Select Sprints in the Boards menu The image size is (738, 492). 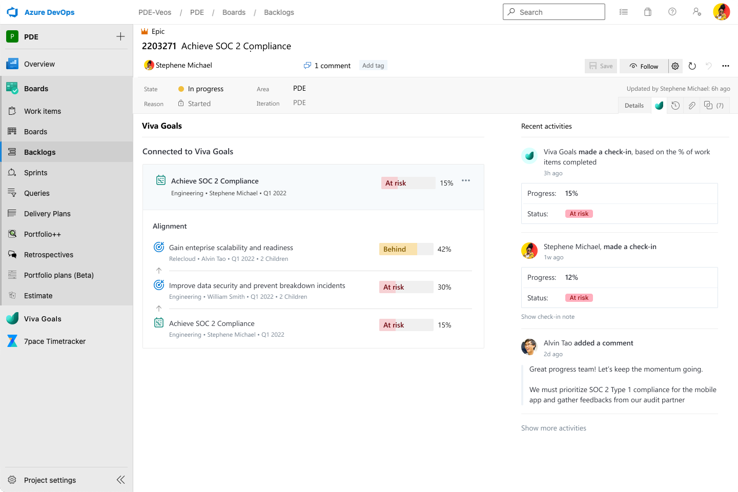point(36,172)
